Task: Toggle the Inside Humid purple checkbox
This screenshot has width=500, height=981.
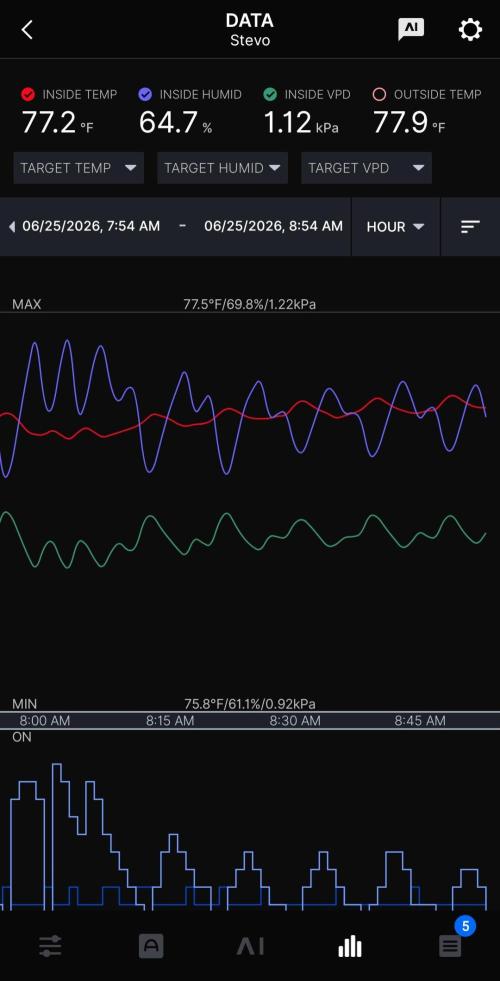Action: [x=145, y=94]
